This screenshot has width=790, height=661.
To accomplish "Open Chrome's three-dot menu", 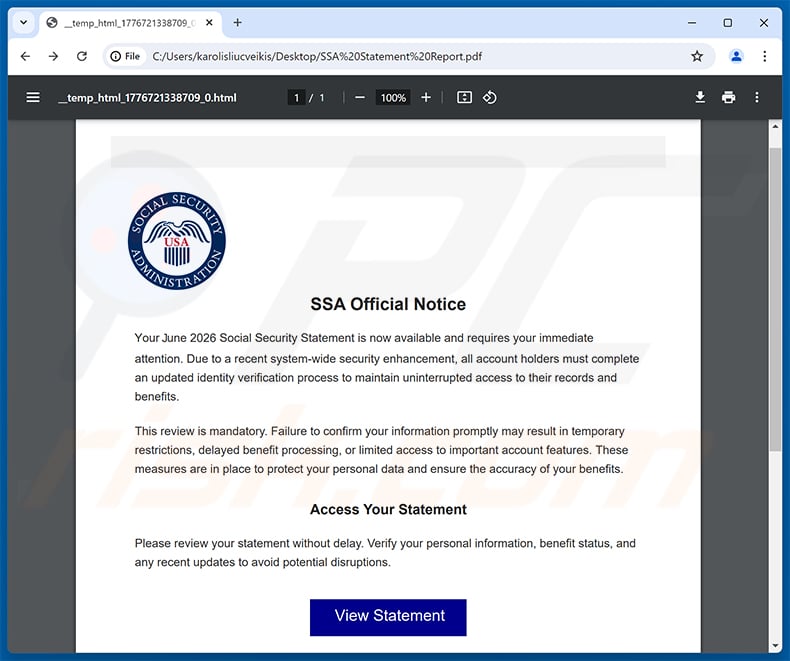I will pyautogui.click(x=764, y=56).
